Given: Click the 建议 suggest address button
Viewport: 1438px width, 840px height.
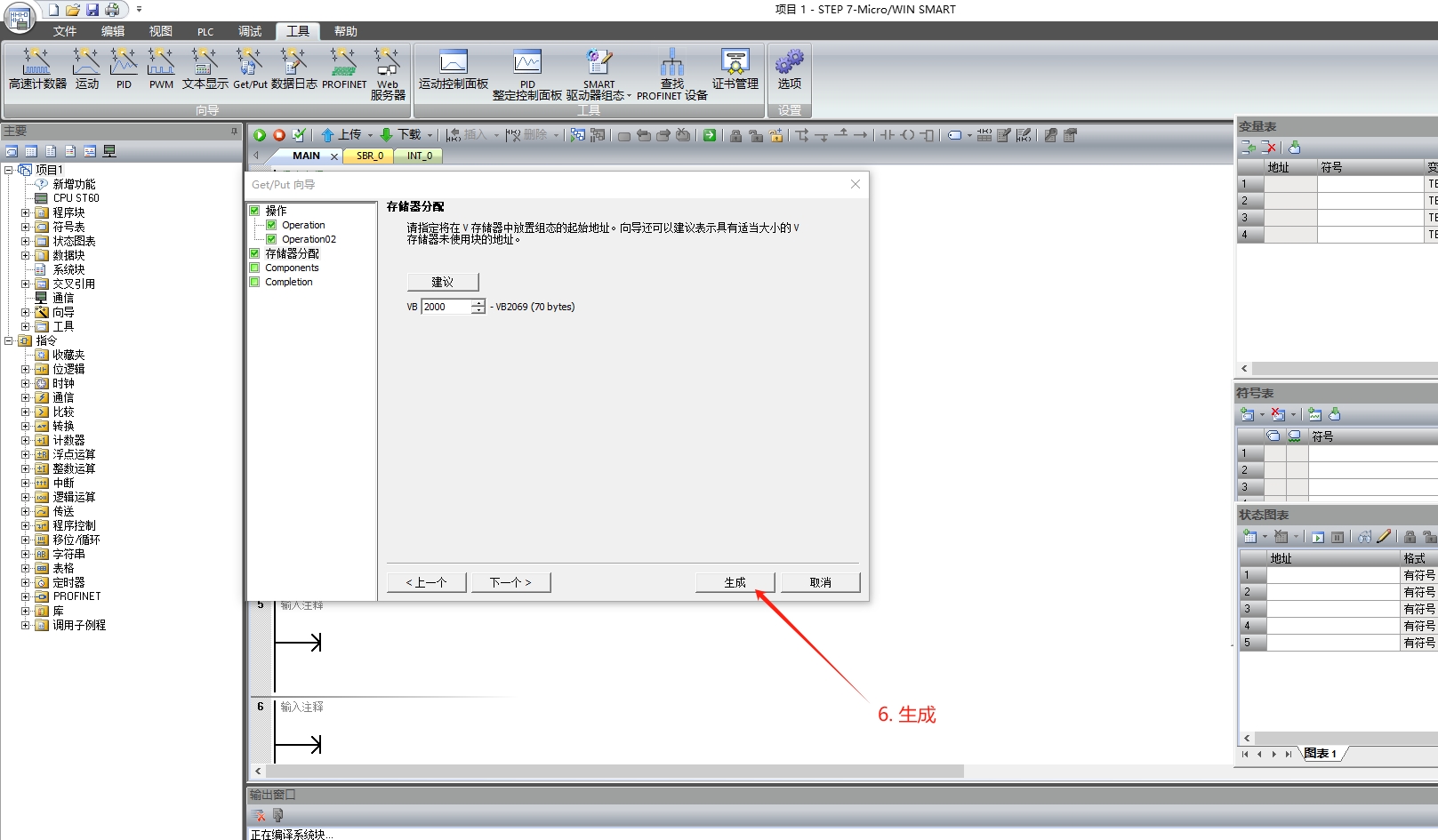Looking at the screenshot, I should [443, 282].
